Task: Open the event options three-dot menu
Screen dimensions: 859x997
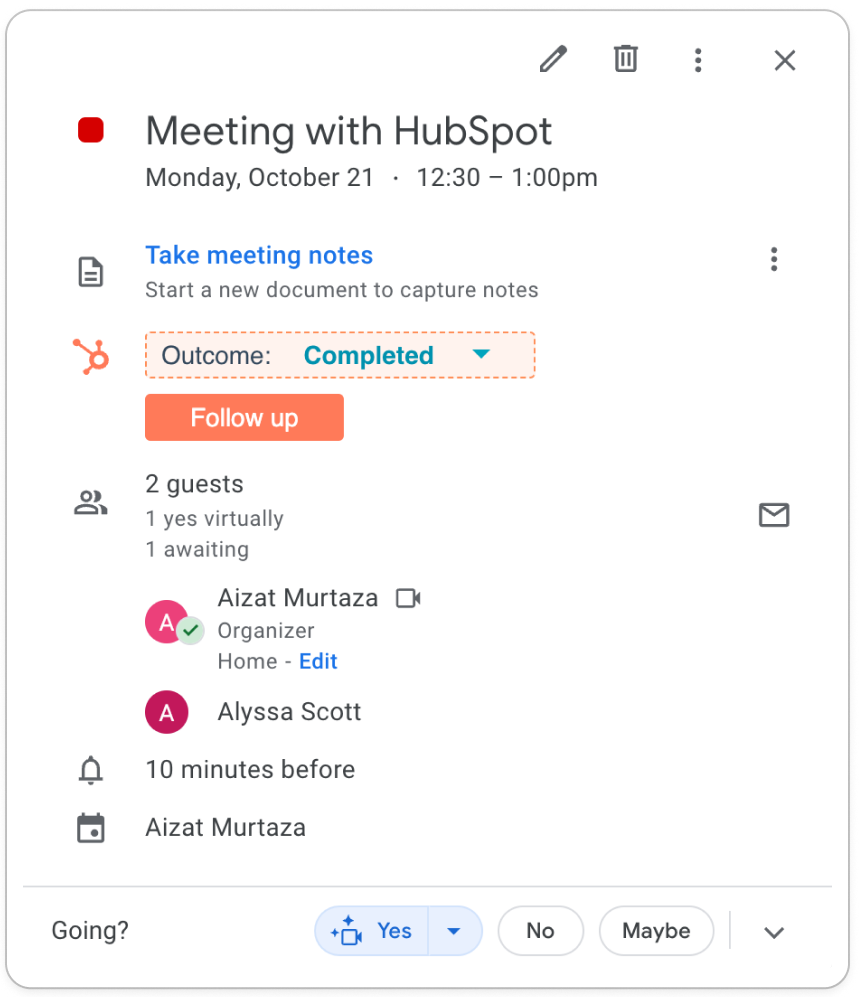Action: (x=698, y=60)
